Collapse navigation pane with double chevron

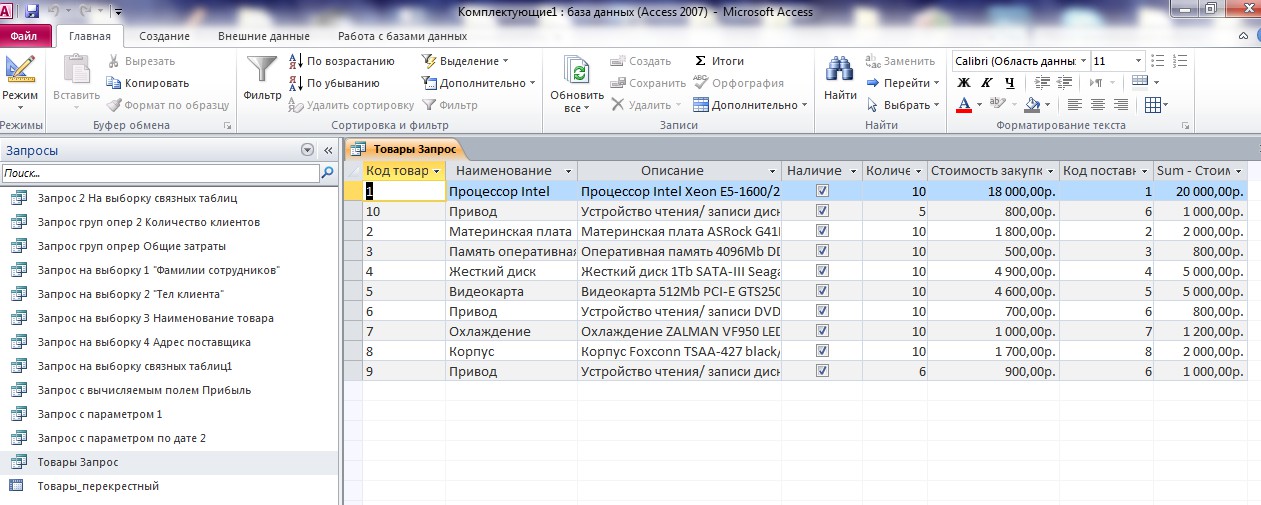[x=327, y=150]
